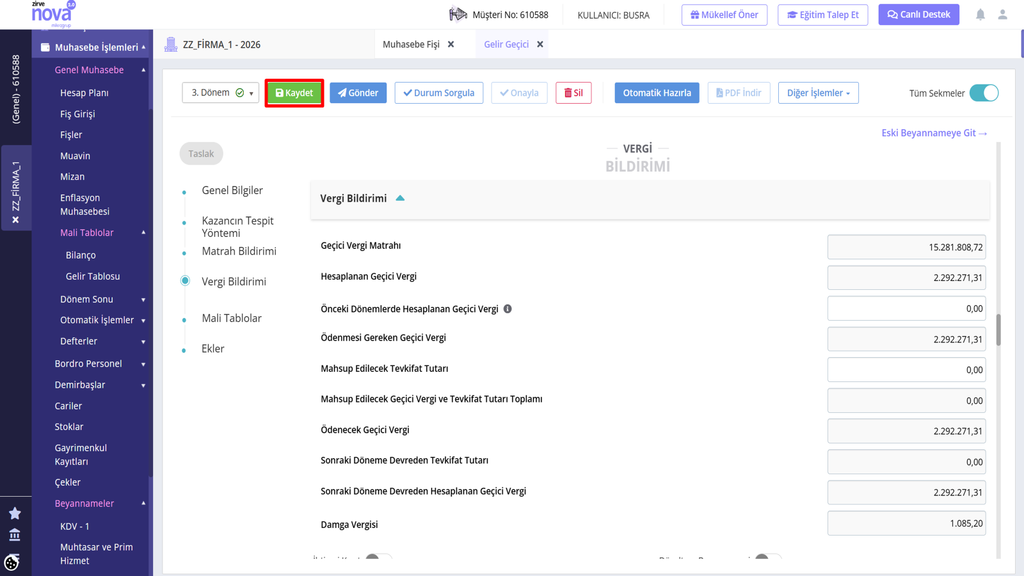Click the Otomatik Hazırla button
Image resolution: width=1024 pixels, height=576 pixels.
(657, 93)
